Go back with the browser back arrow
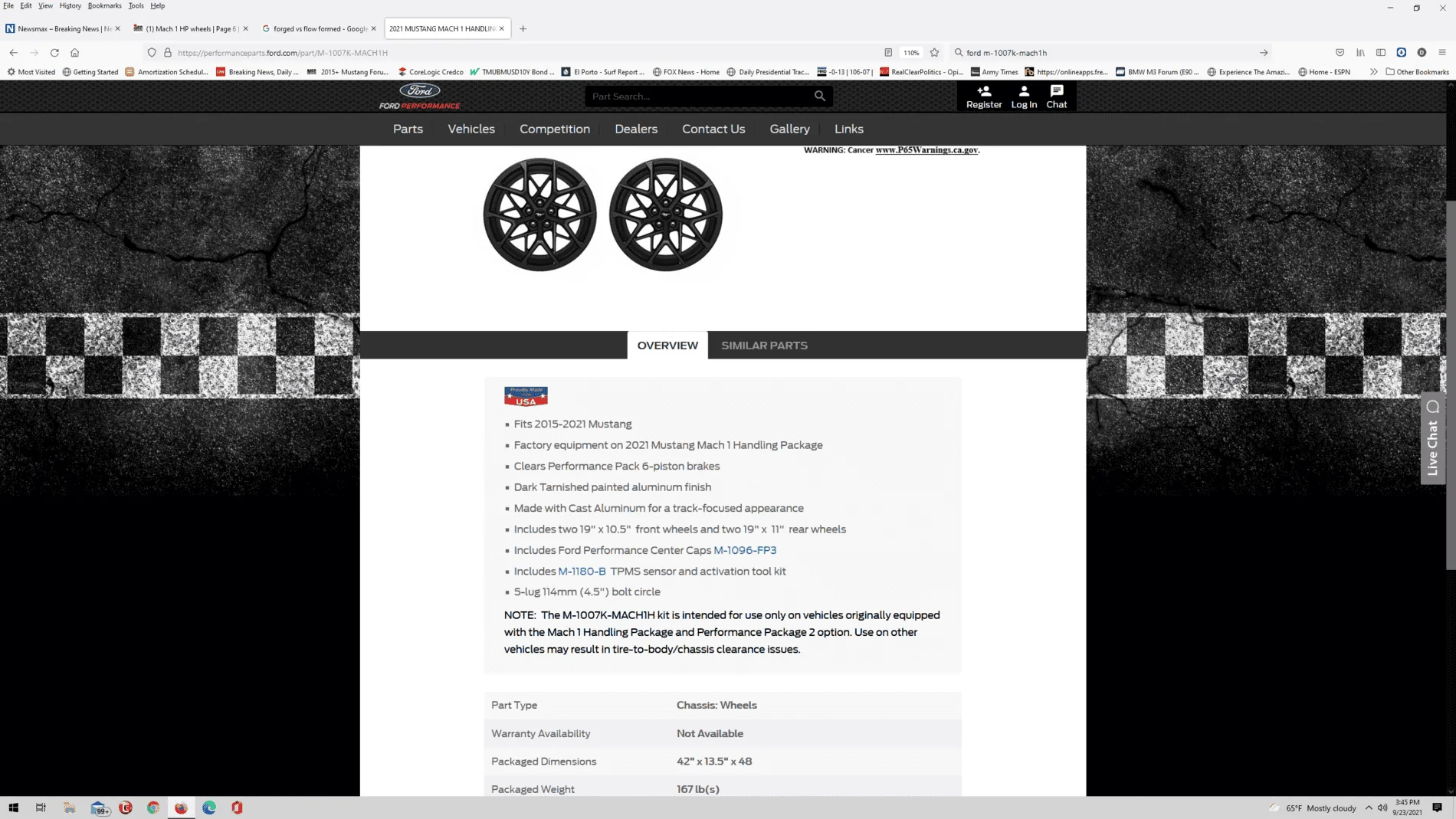The width and height of the screenshot is (1456, 819). (x=14, y=53)
